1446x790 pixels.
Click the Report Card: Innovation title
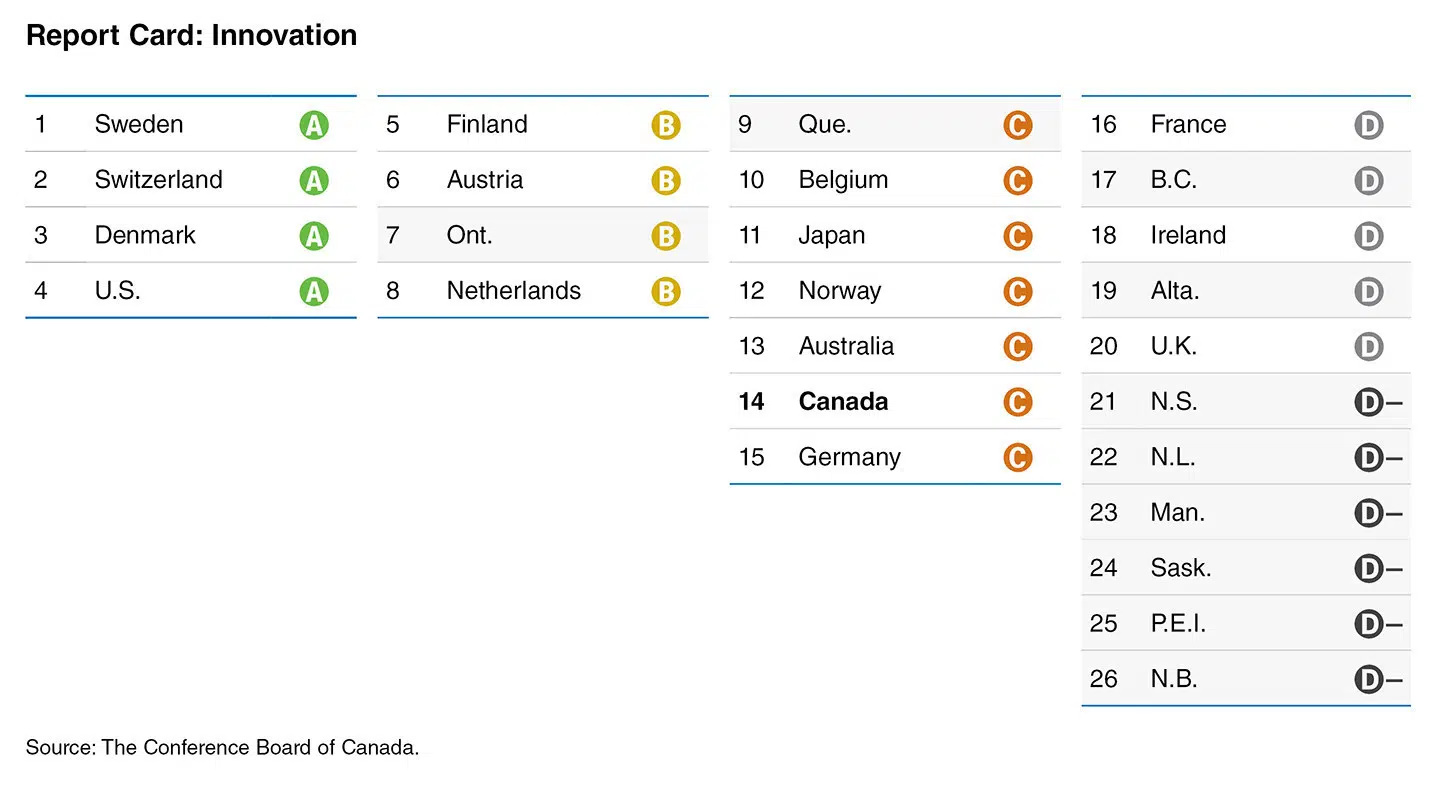191,36
